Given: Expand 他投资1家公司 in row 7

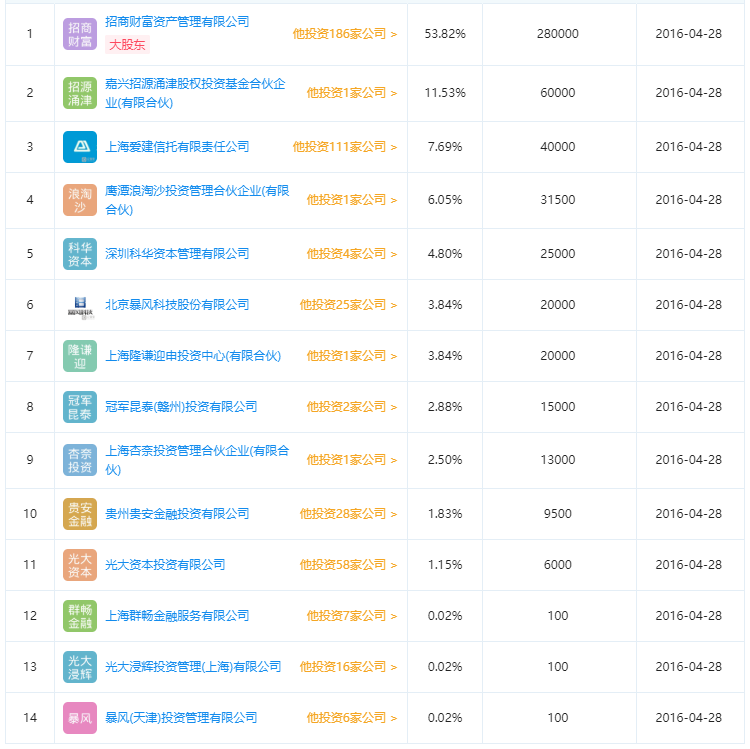Looking at the screenshot, I should click(352, 356).
